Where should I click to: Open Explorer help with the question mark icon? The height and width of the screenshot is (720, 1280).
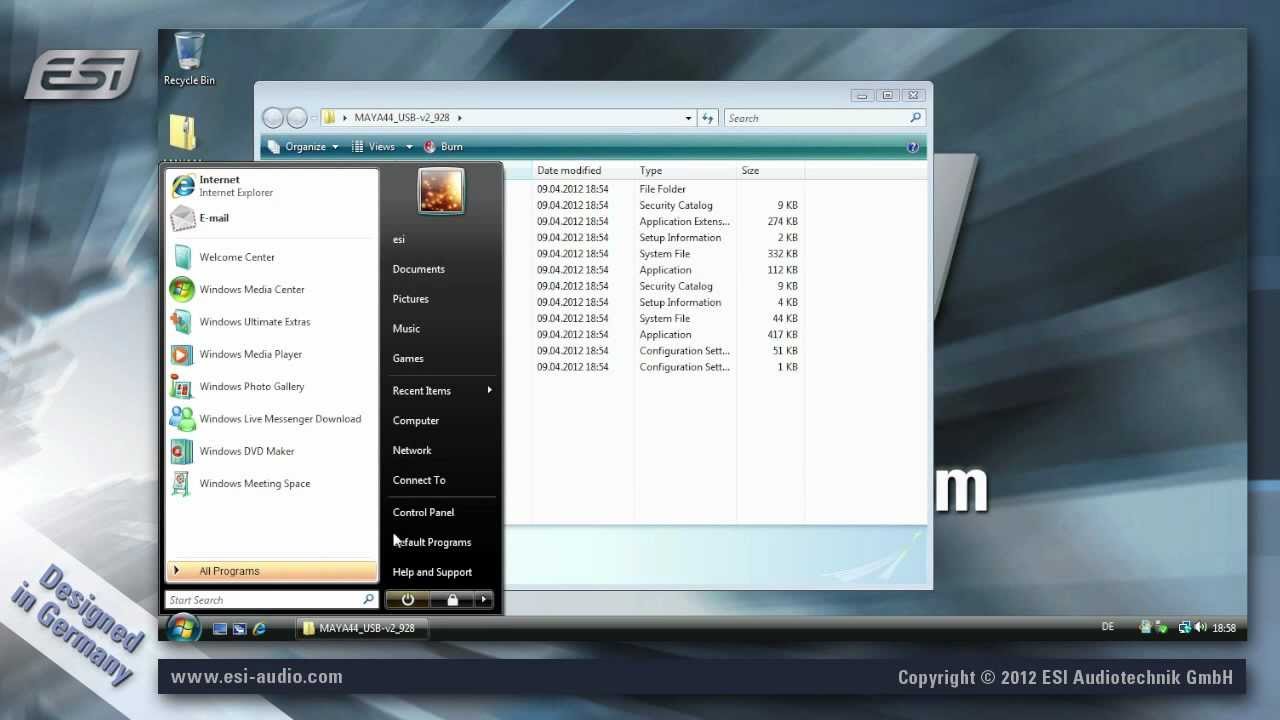912,147
